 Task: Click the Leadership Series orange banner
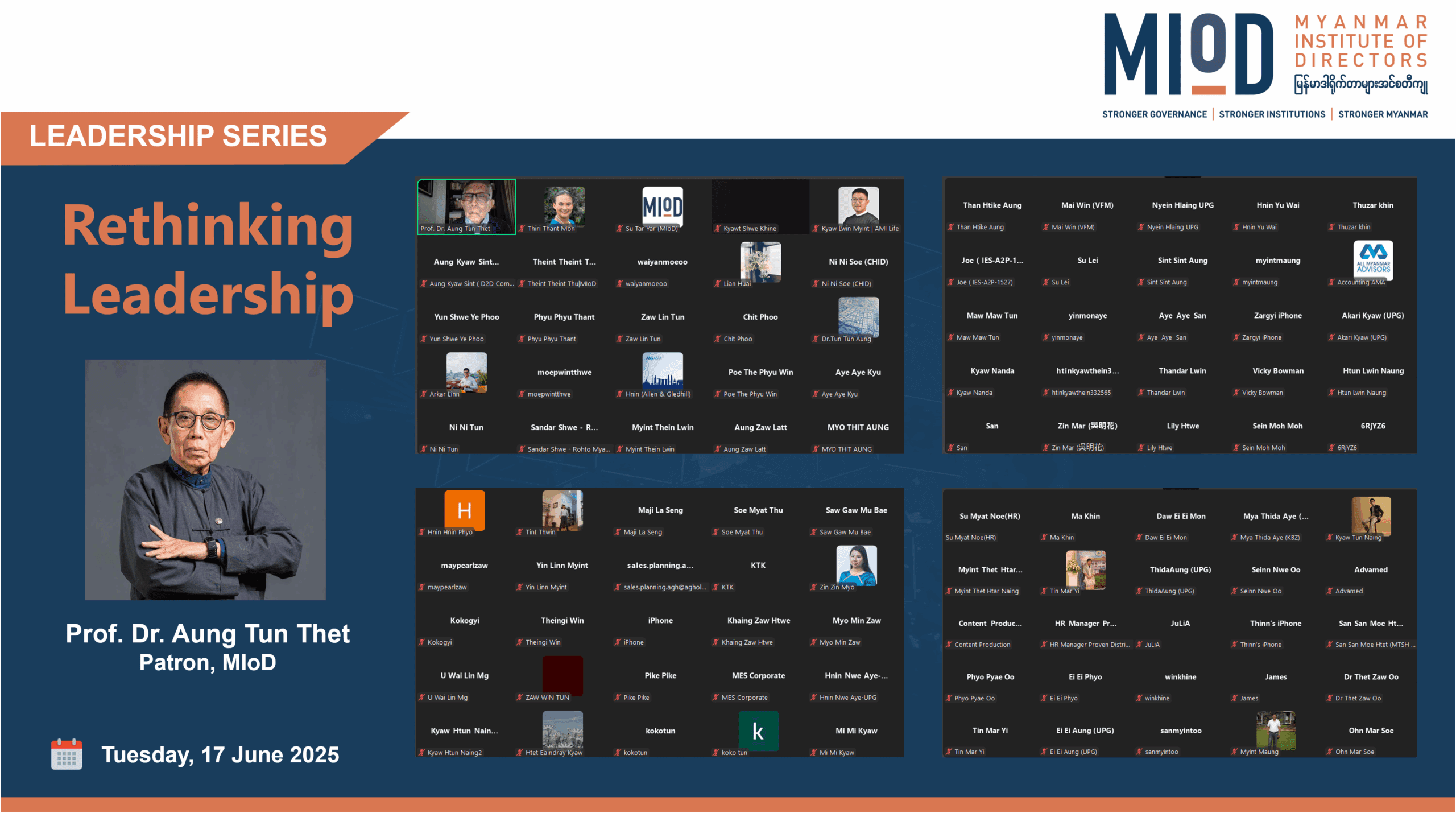pyautogui.click(x=179, y=136)
